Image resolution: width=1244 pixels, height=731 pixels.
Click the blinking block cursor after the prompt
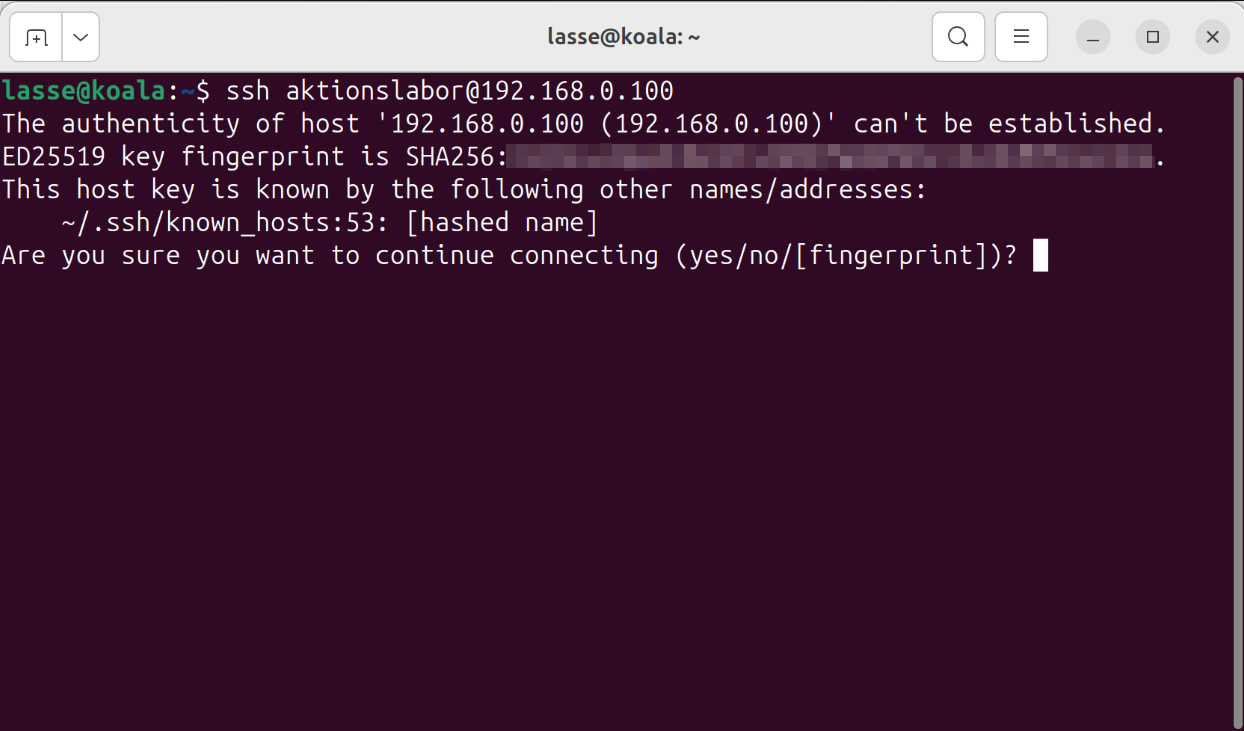[x=1040, y=256]
